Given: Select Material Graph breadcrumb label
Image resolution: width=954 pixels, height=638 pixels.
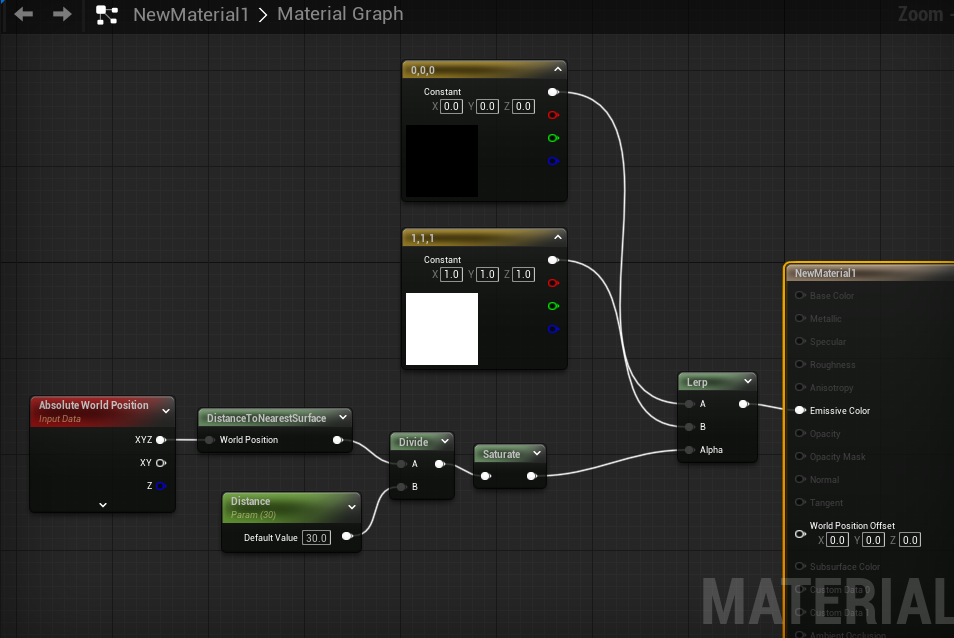Looking at the screenshot, I should pos(340,13).
